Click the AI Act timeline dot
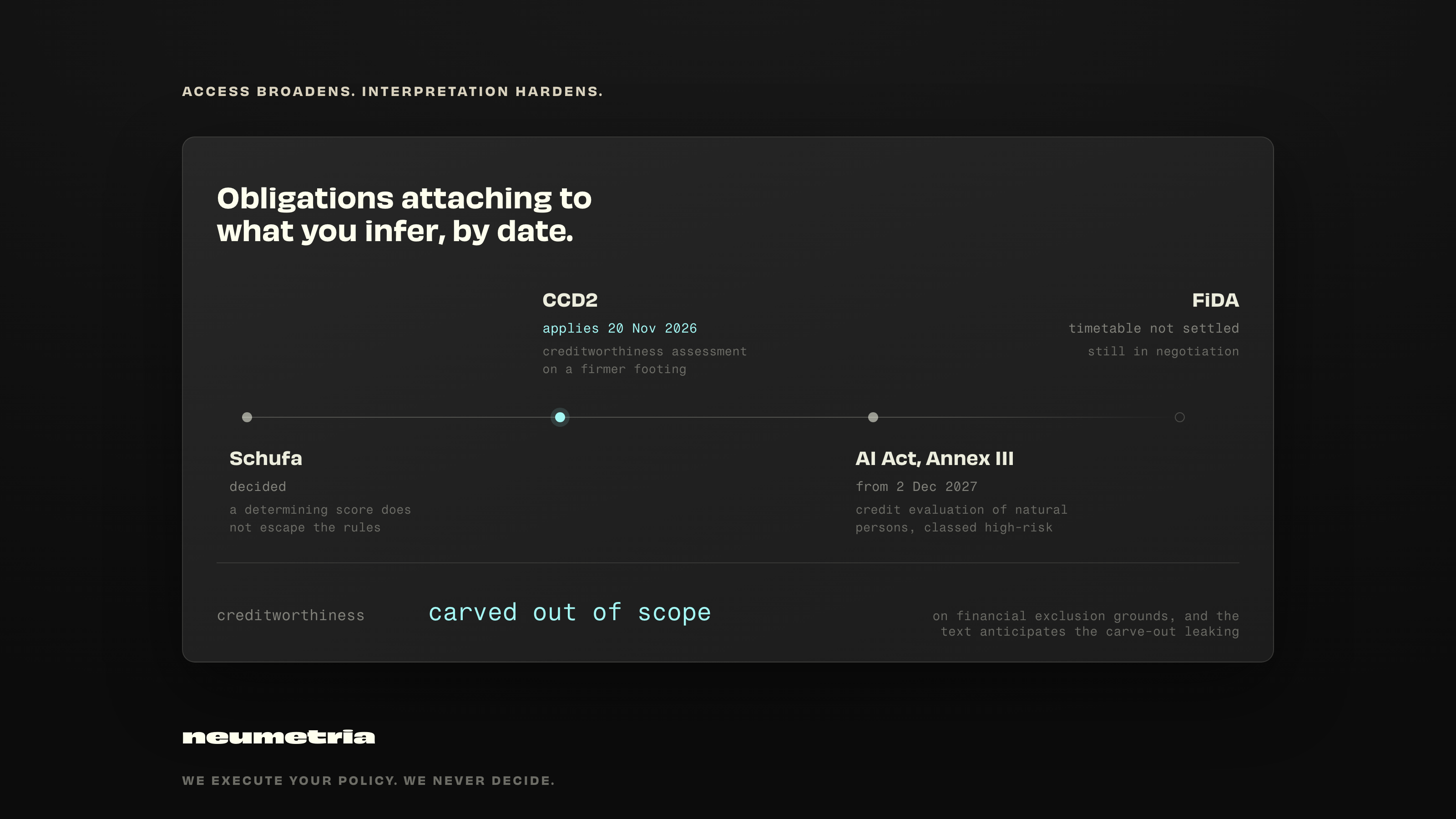The image size is (1456, 819). click(873, 417)
